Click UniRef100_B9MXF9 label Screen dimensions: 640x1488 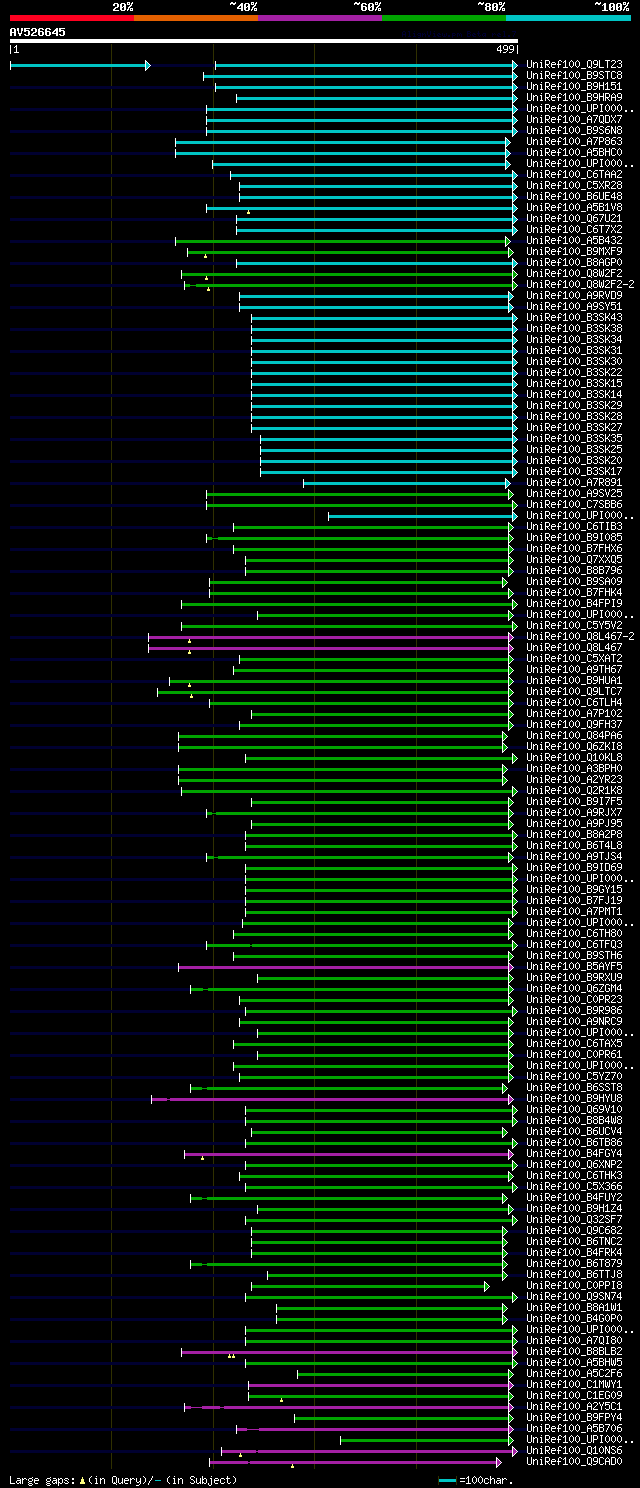574,252
